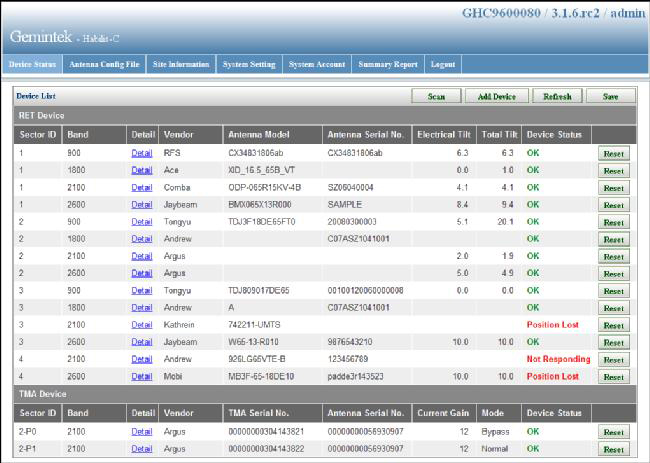Reset the Ace 1800 device
650x463 pixels.
pos(614,171)
